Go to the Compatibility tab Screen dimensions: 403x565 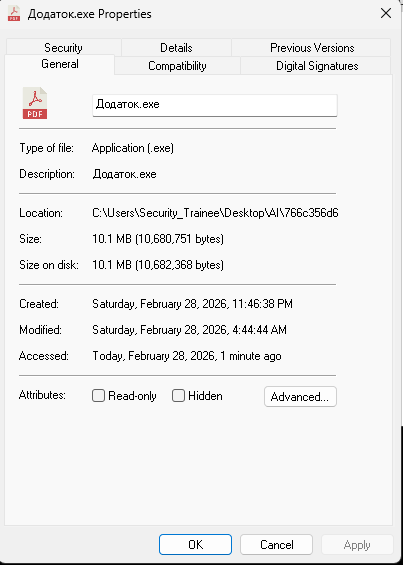177,66
